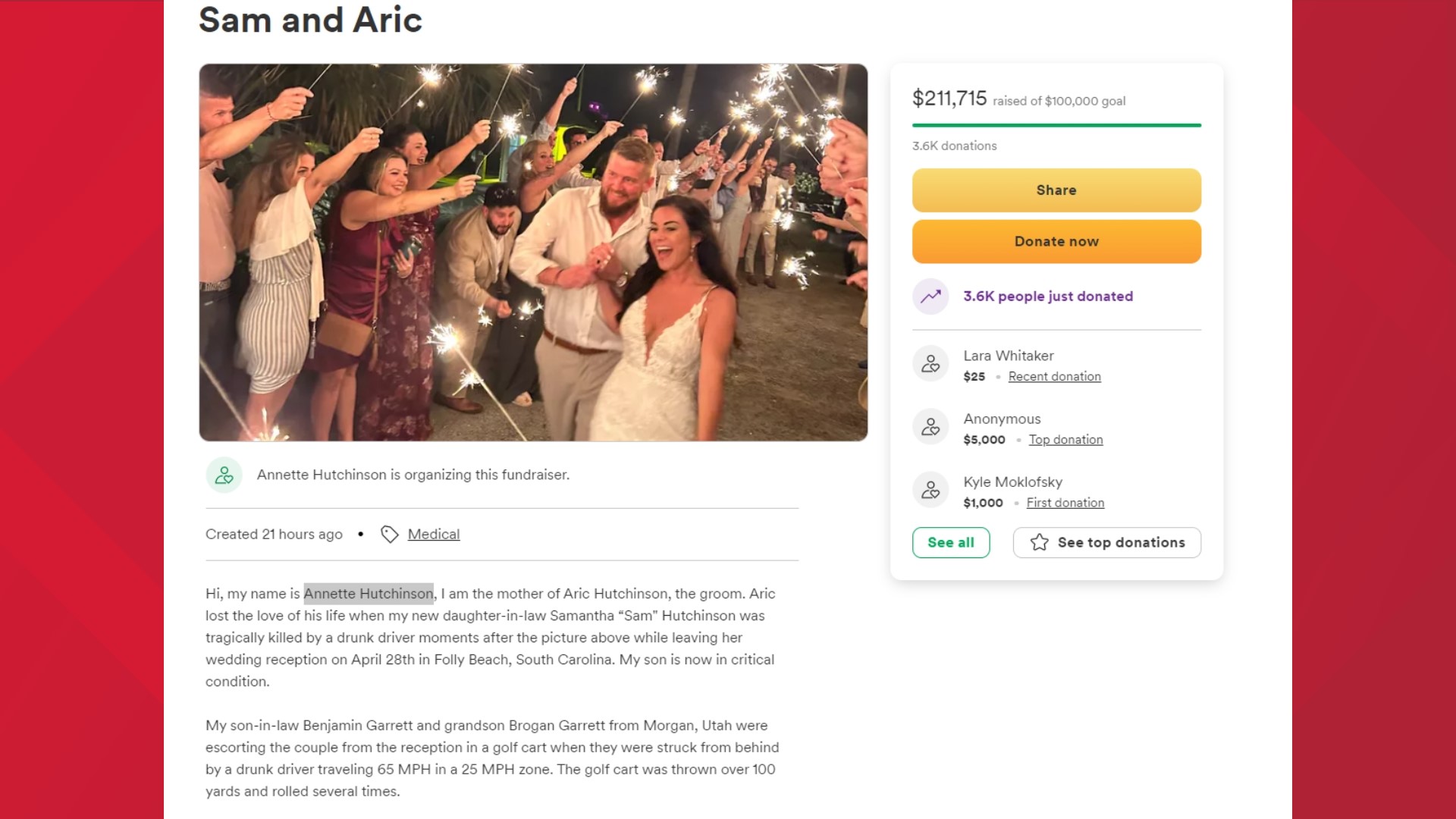Open the Medical category page
The width and height of the screenshot is (1456, 819).
(434, 534)
